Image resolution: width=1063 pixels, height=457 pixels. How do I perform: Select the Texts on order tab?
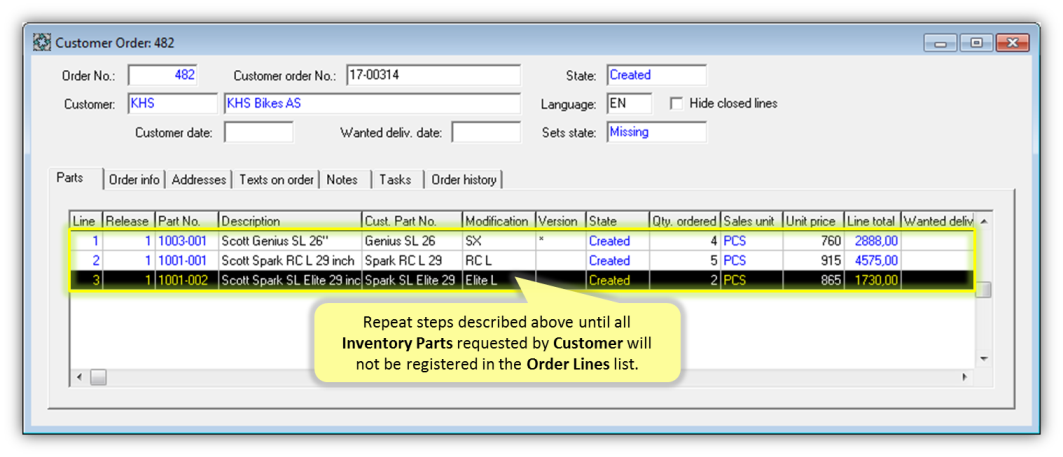tap(276, 180)
